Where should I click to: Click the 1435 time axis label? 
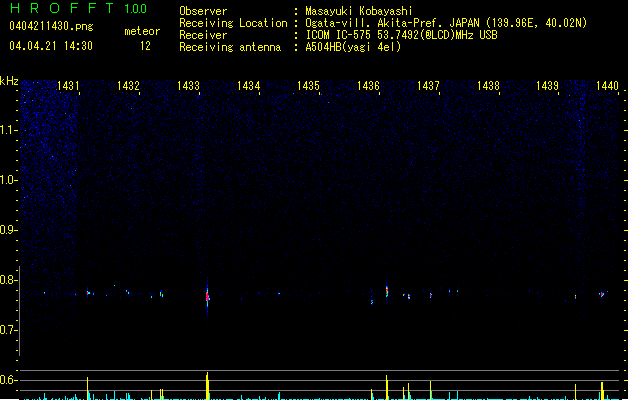(308, 86)
